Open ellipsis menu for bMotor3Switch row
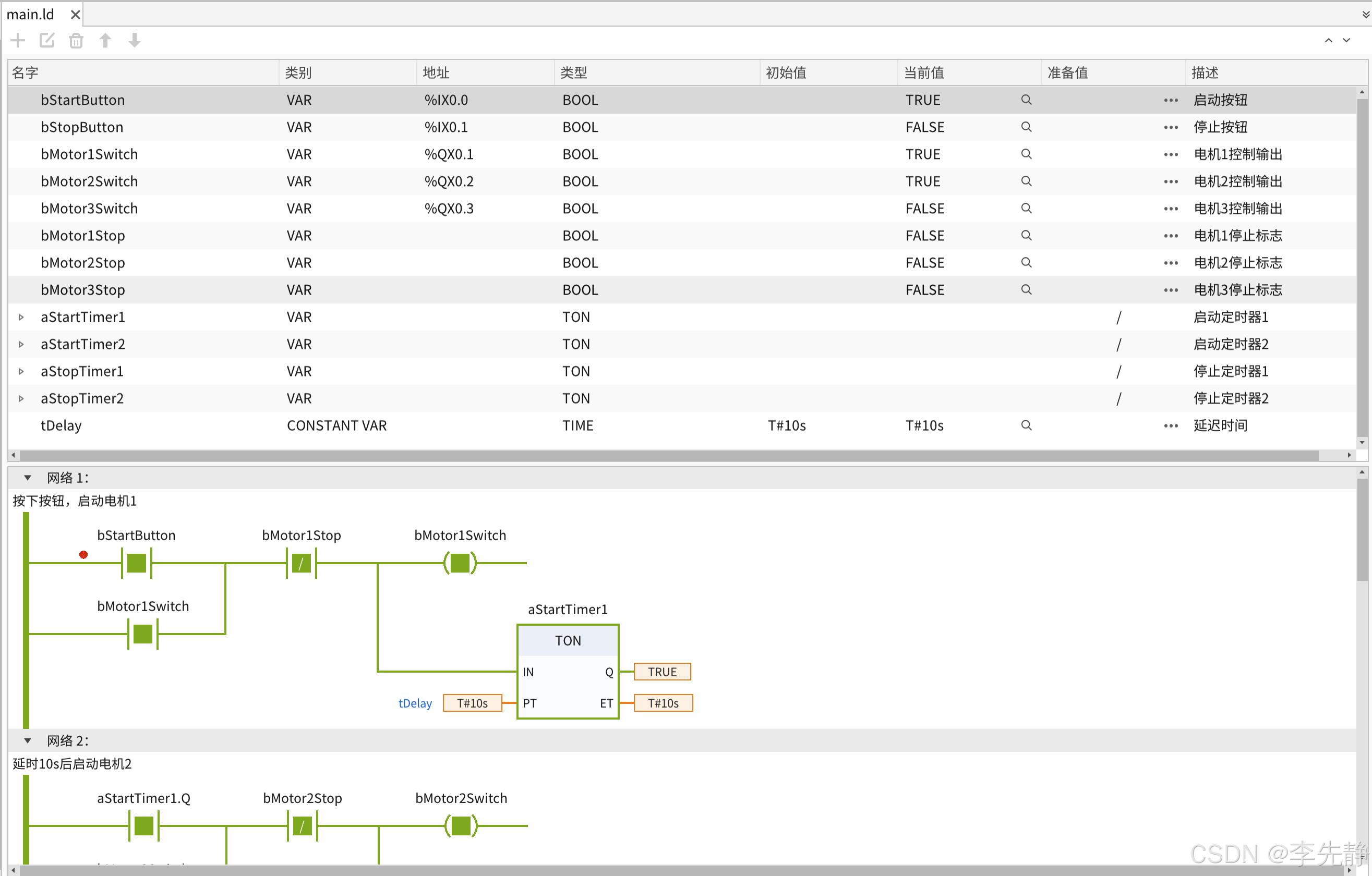The width and height of the screenshot is (1372, 876). tap(1171, 209)
